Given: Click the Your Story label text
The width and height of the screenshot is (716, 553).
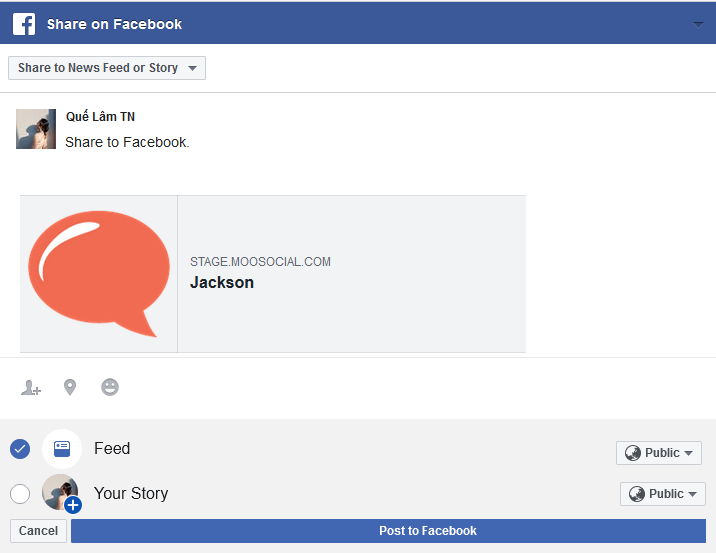Looking at the screenshot, I should tap(131, 494).
